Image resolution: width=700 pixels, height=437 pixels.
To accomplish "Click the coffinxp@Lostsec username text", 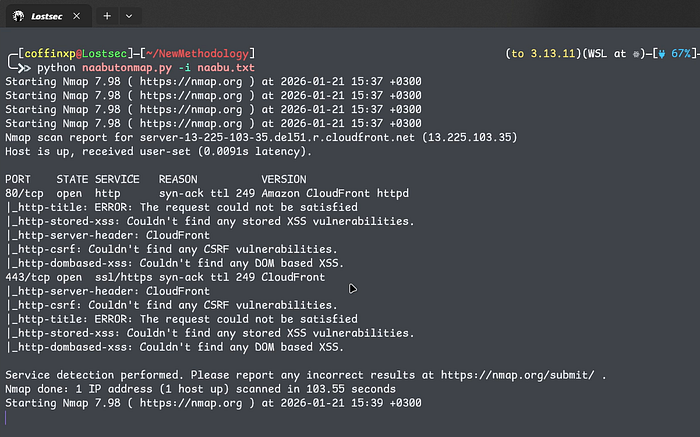I will (64, 53).
